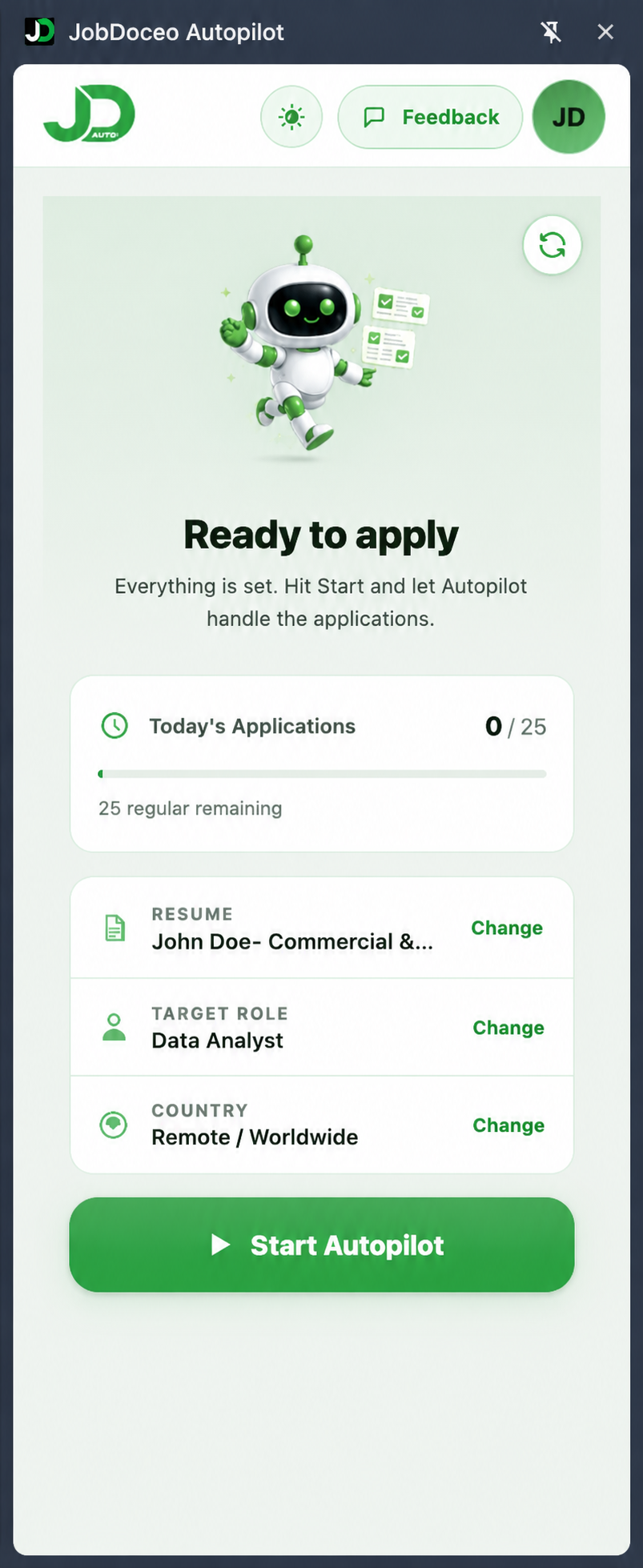Change the target role
The width and height of the screenshot is (643, 1568).
point(508,1028)
